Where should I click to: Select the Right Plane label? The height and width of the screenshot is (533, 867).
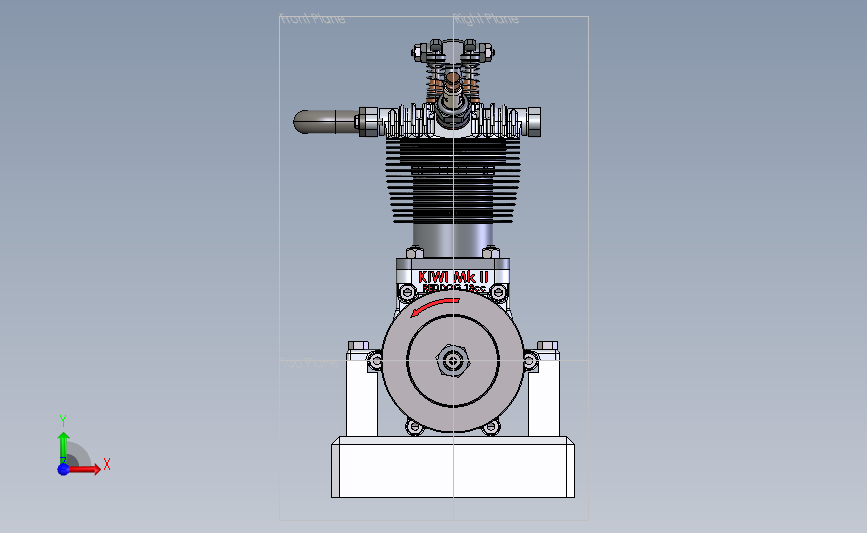click(486, 19)
